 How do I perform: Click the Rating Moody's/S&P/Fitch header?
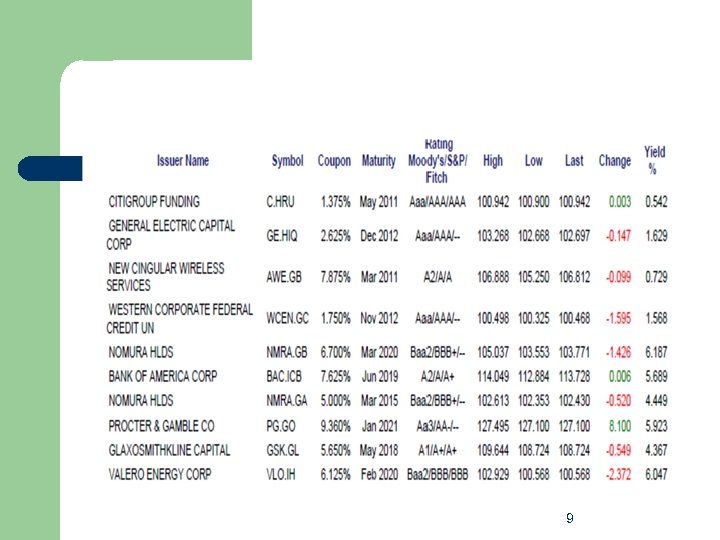coord(437,161)
